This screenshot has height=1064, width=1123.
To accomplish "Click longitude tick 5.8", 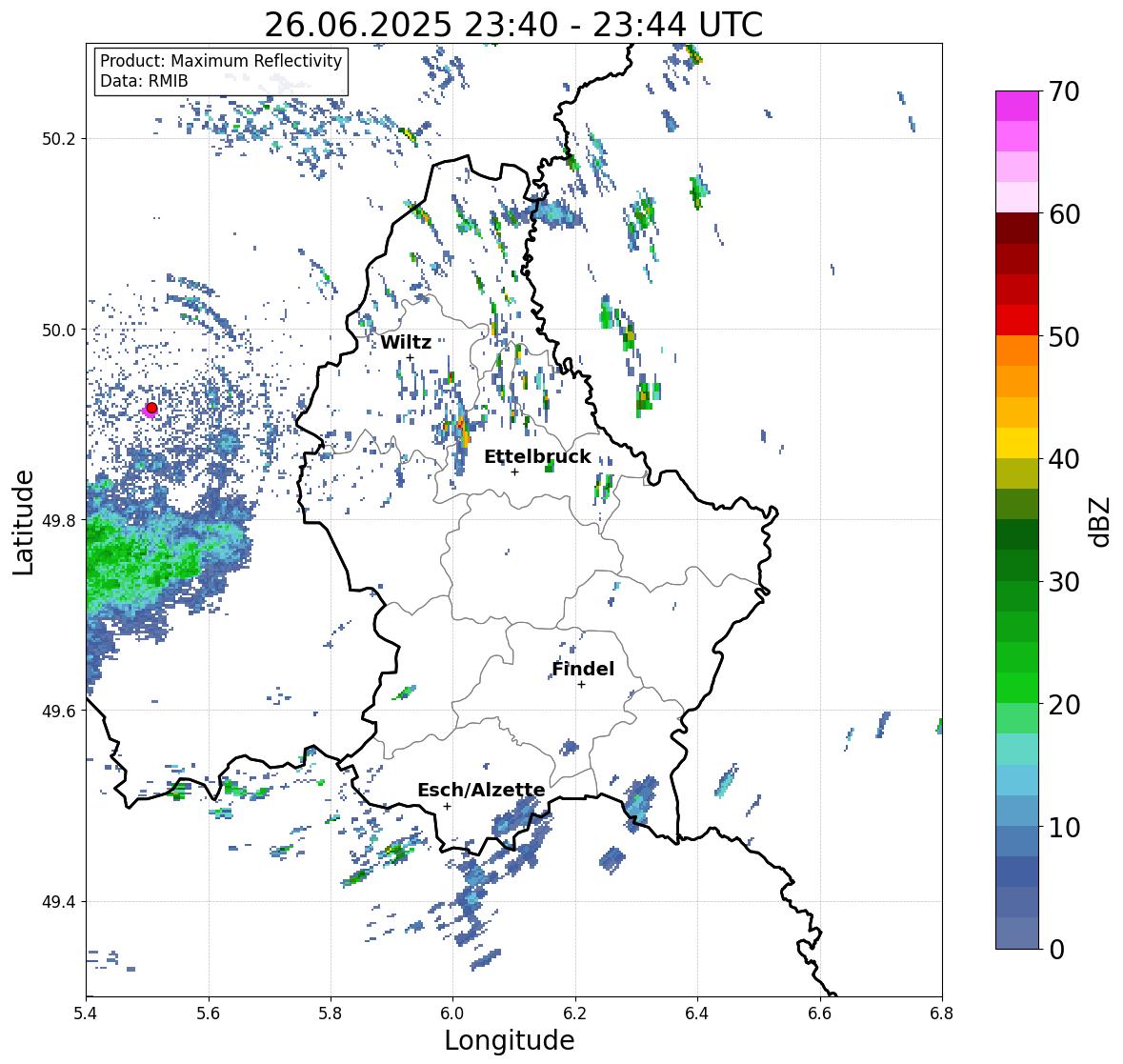I will tap(331, 1014).
